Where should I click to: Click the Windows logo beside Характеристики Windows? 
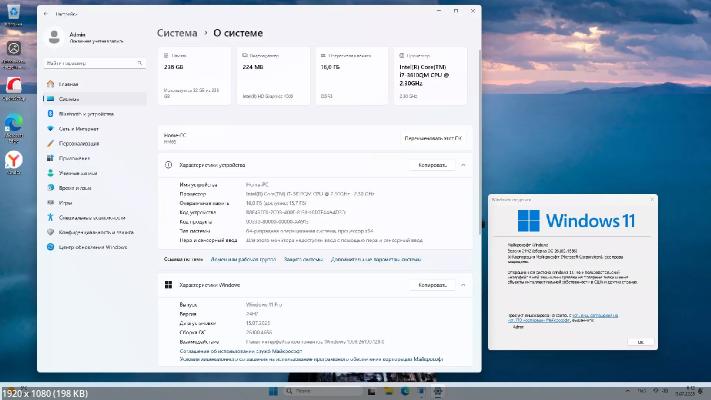pyautogui.click(x=168, y=285)
